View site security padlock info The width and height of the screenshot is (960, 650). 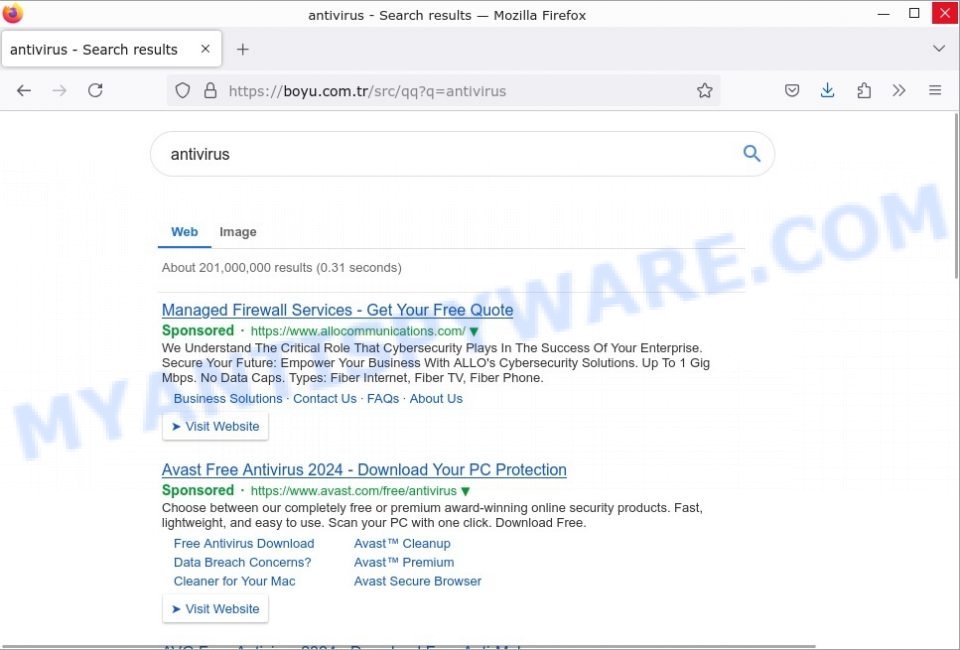click(210, 91)
